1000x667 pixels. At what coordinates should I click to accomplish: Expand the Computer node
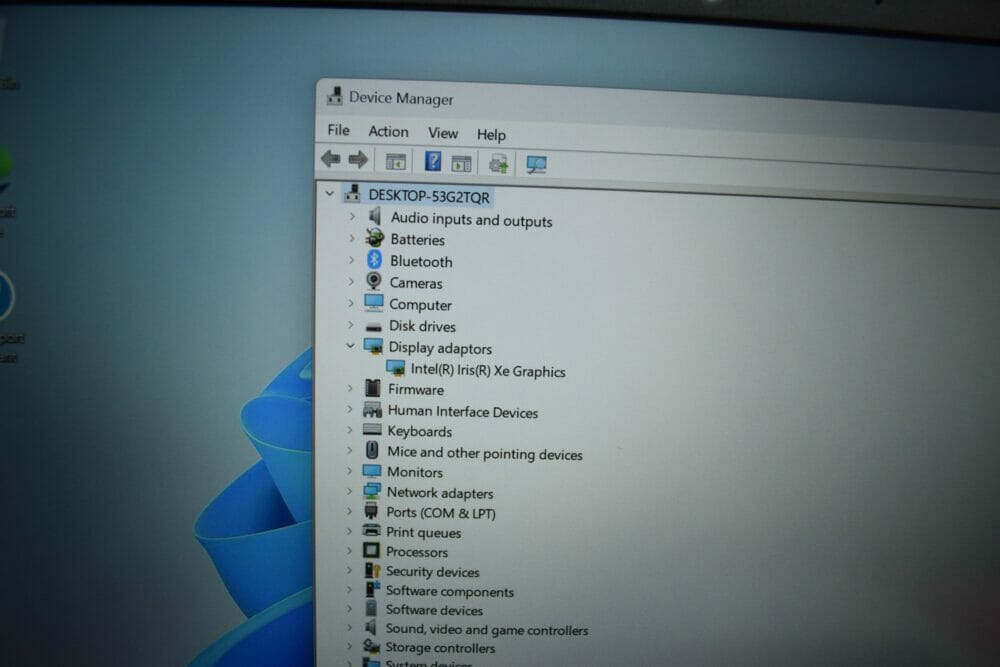click(351, 303)
